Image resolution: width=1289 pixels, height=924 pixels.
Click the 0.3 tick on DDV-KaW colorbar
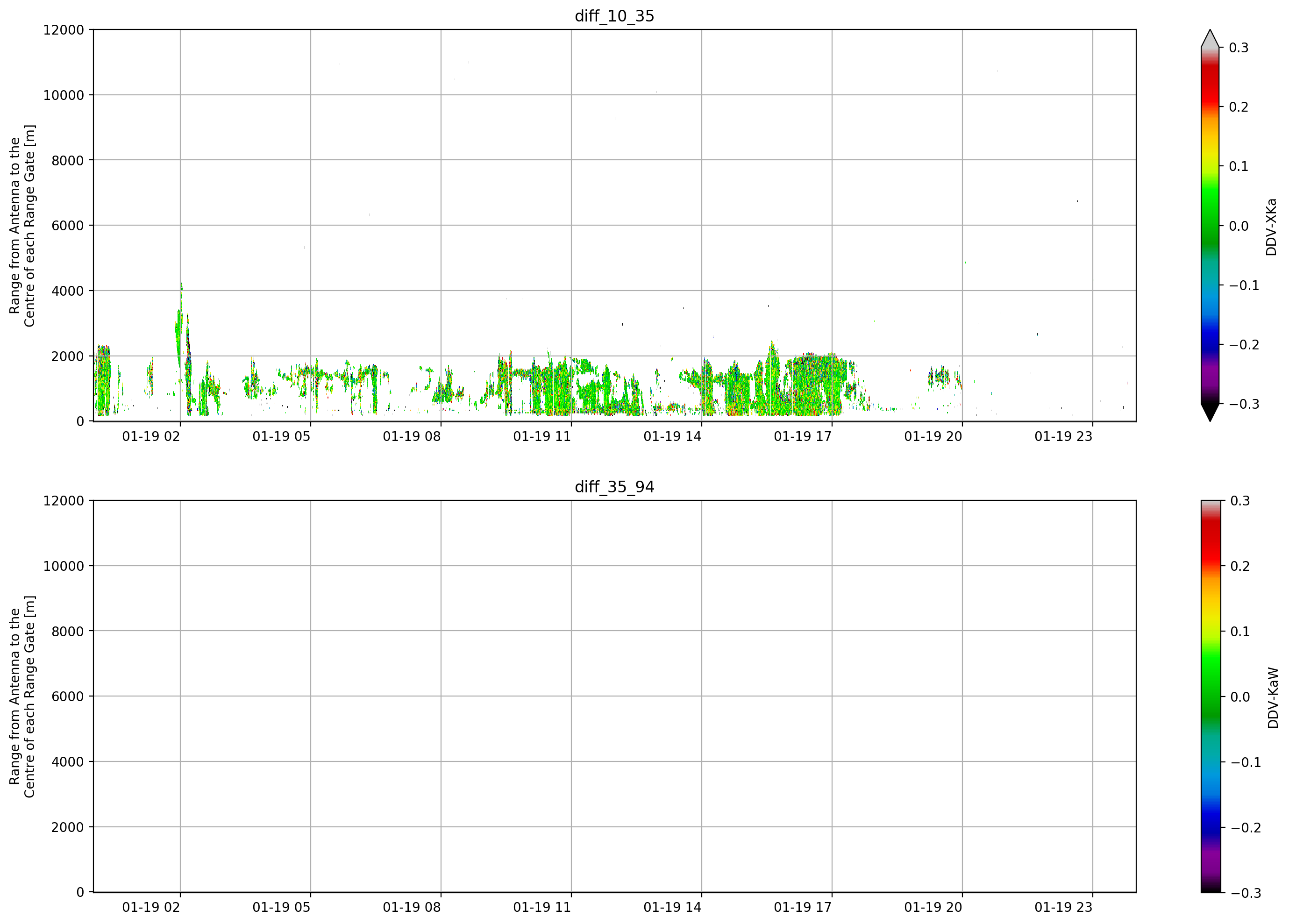tap(1240, 501)
